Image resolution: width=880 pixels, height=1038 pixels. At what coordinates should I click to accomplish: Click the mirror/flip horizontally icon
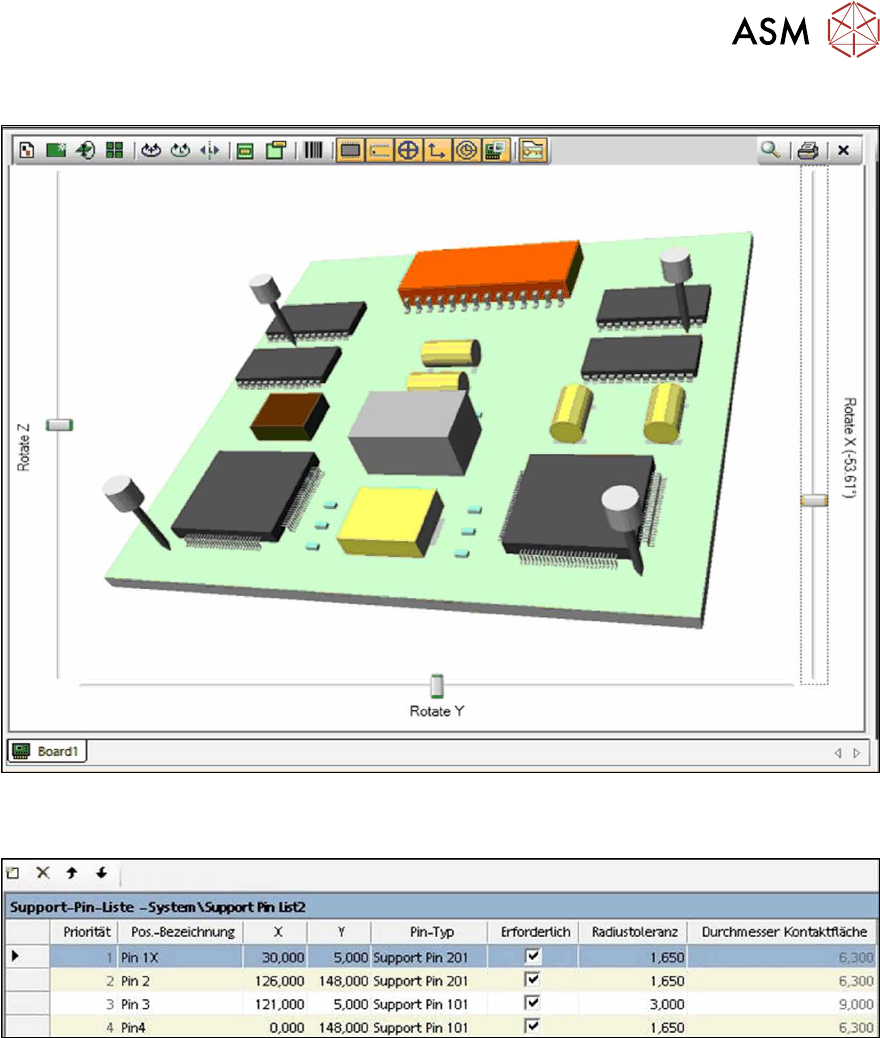click(209, 150)
